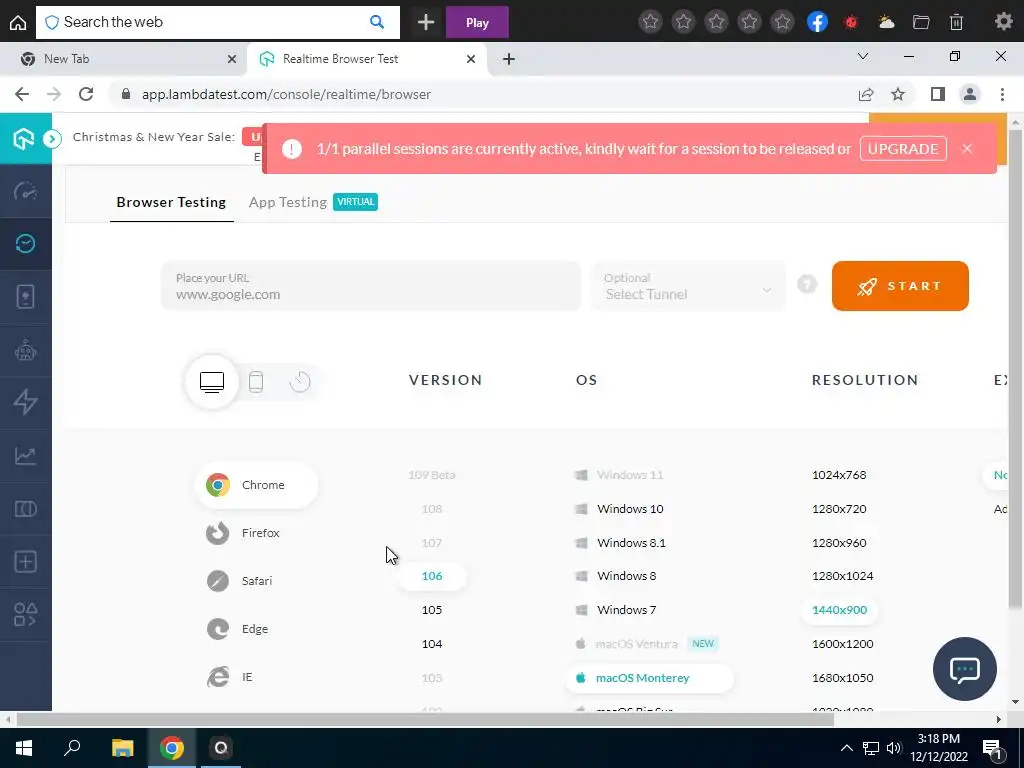Open the chat support bubble

(965, 669)
